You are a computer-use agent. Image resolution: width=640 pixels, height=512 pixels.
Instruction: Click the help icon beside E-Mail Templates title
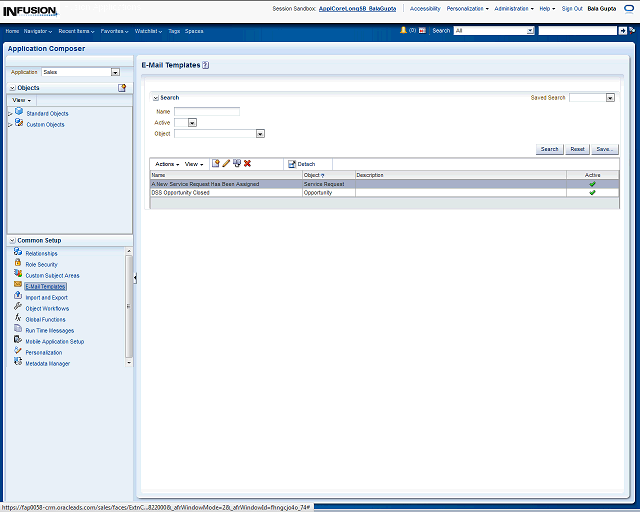[205, 64]
